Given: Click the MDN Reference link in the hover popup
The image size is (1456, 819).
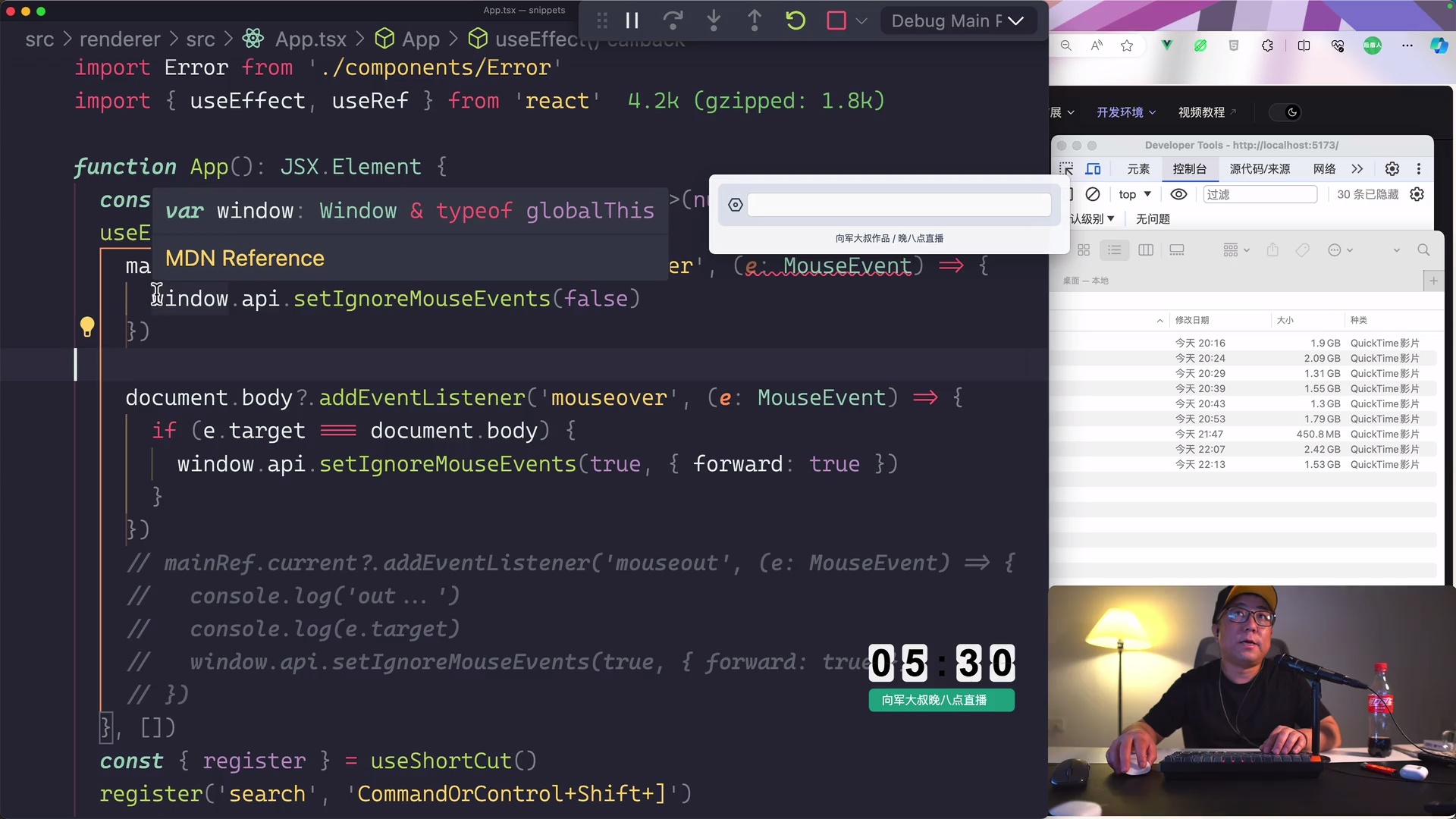Looking at the screenshot, I should (244, 258).
